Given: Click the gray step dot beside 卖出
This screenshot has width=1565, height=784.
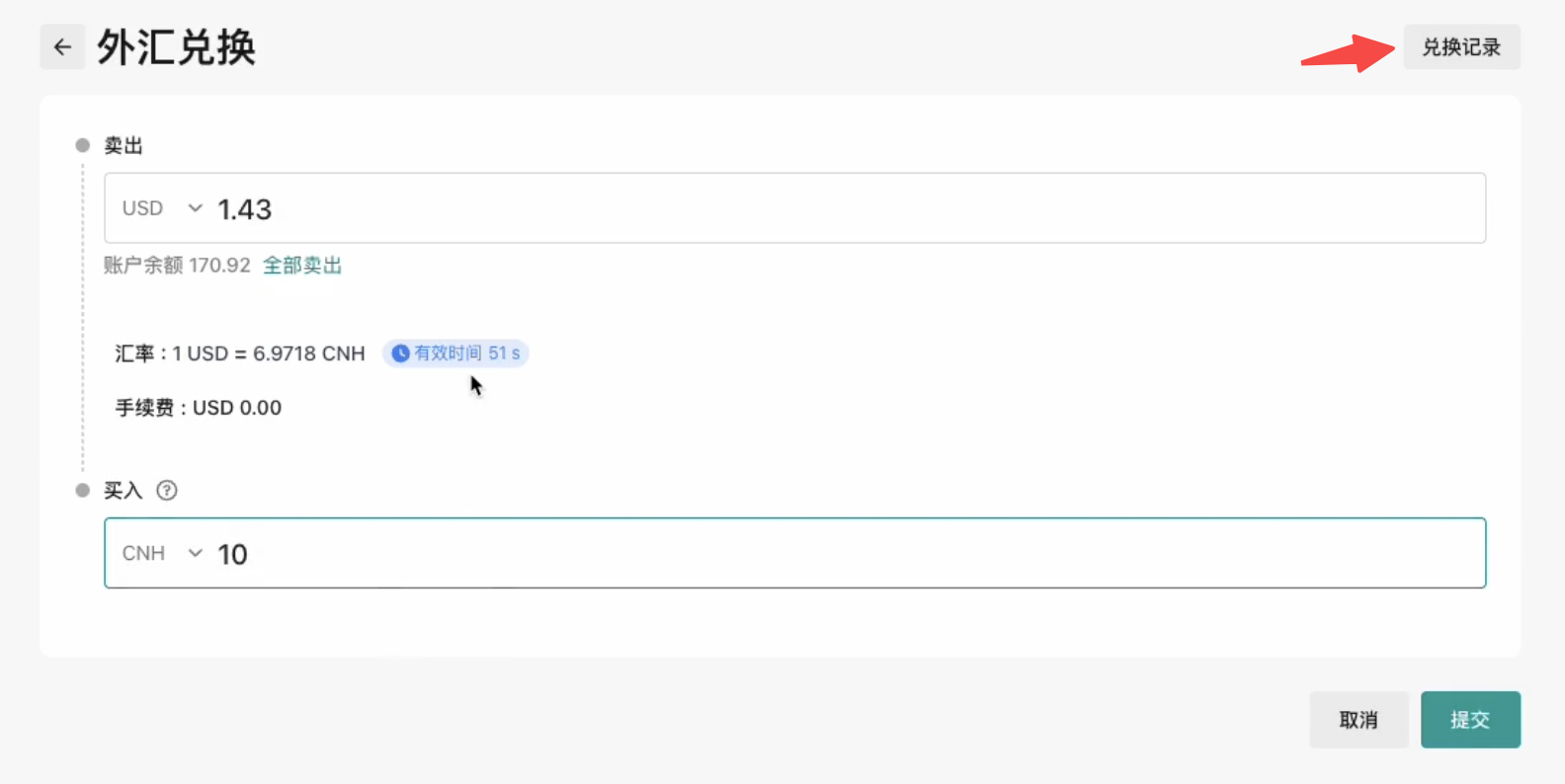Looking at the screenshot, I should pyautogui.click(x=83, y=145).
